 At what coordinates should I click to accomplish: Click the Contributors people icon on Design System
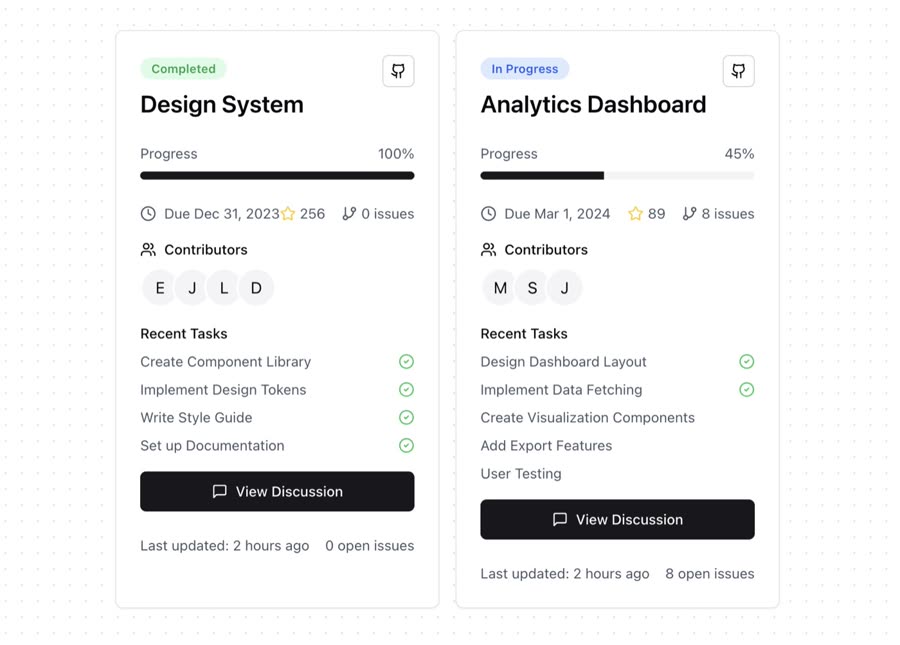tap(148, 250)
